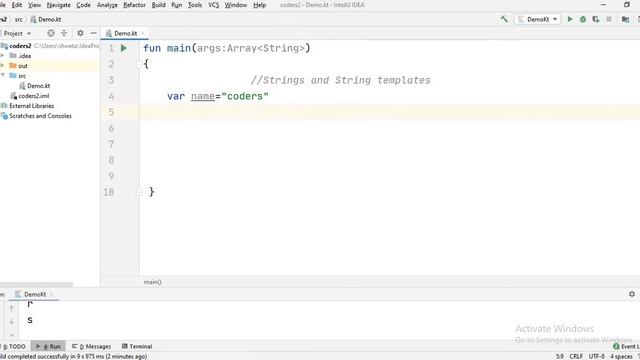Viewport: 640px width, 360px height.
Task: Click CRLF line separator in status bar
Action: [576, 356]
